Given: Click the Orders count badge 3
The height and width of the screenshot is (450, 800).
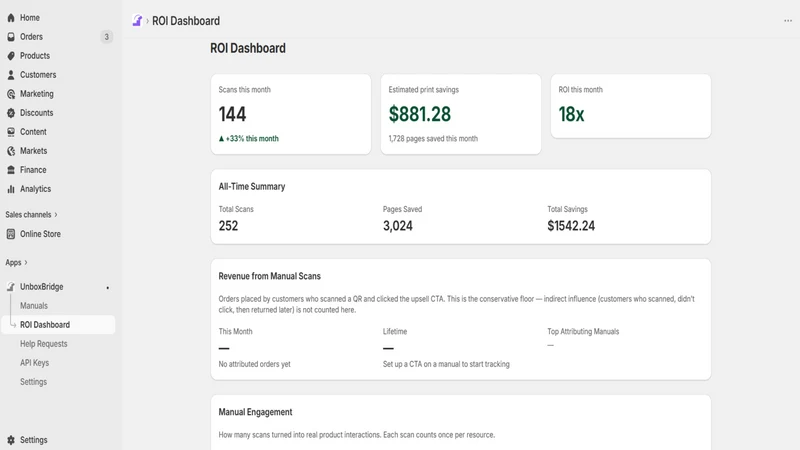Looking at the screenshot, I should (x=106, y=37).
